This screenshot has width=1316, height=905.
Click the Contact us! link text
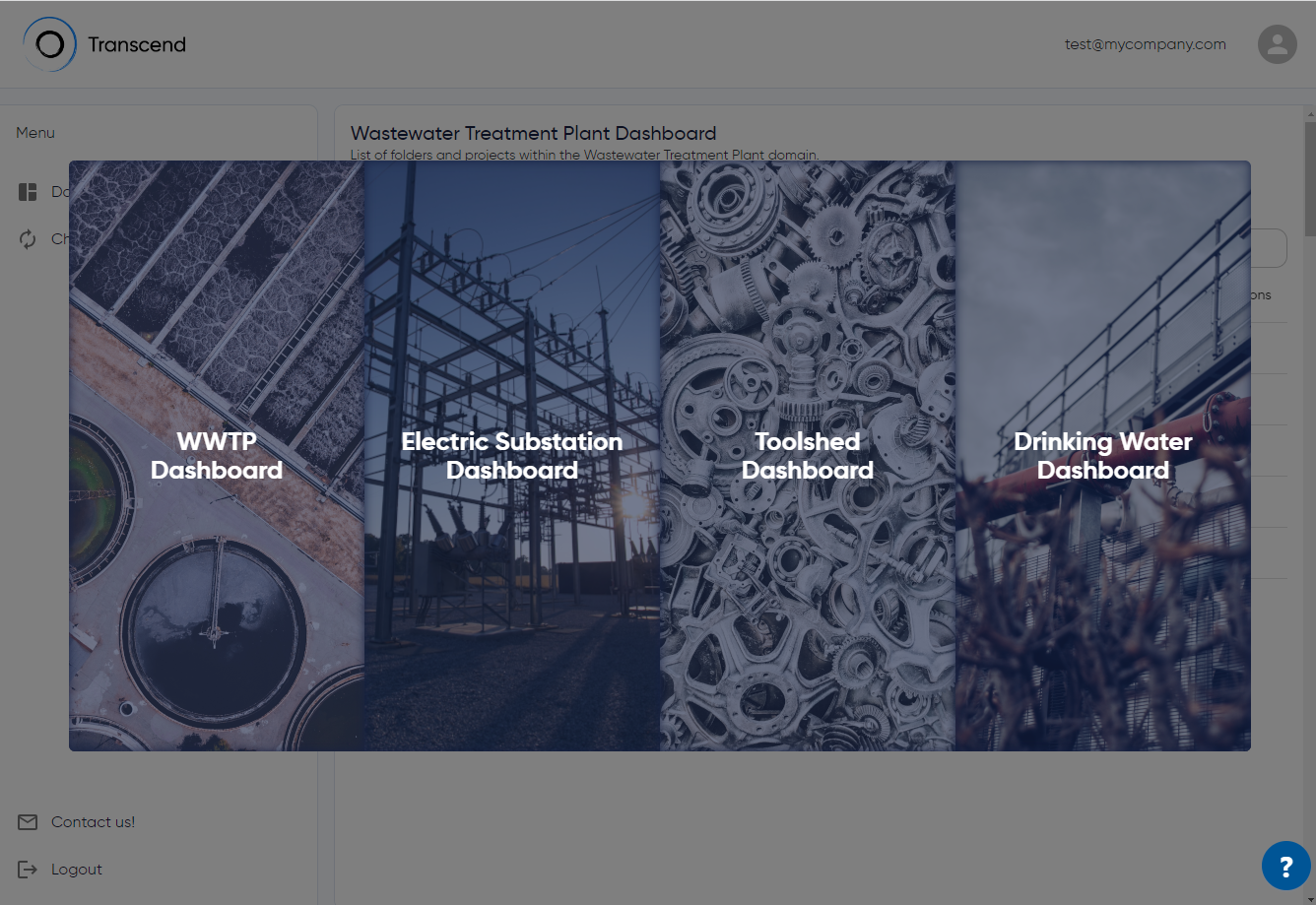coord(93,822)
